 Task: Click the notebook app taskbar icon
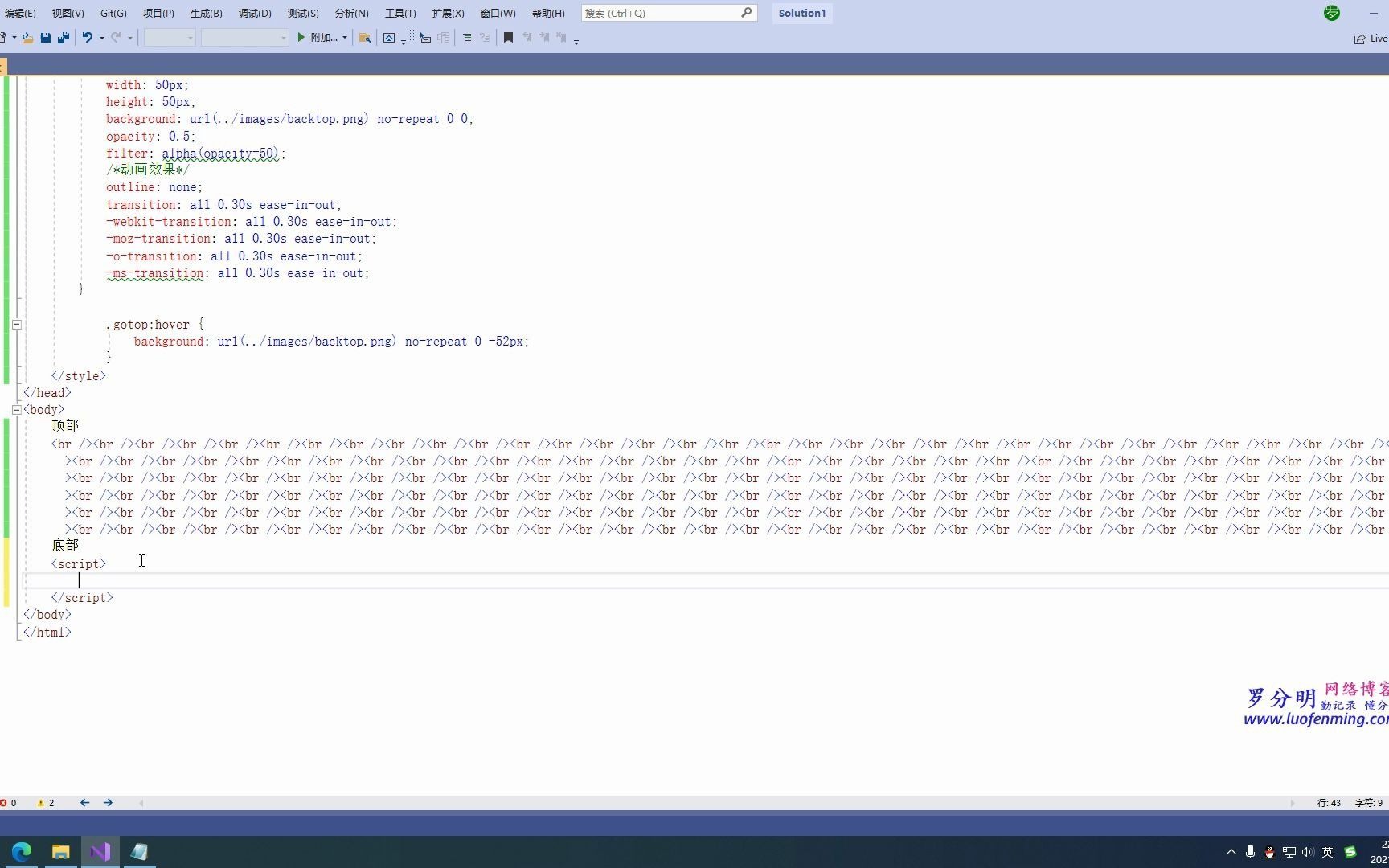coord(139,852)
